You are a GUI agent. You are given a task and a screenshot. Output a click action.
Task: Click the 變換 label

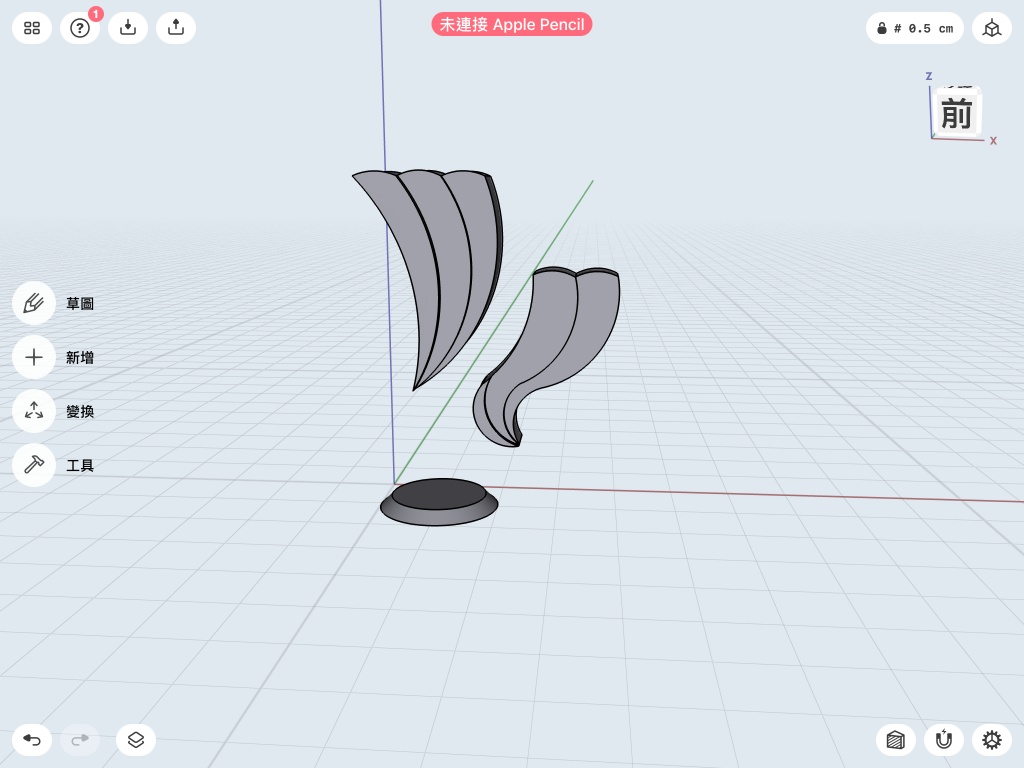80,411
